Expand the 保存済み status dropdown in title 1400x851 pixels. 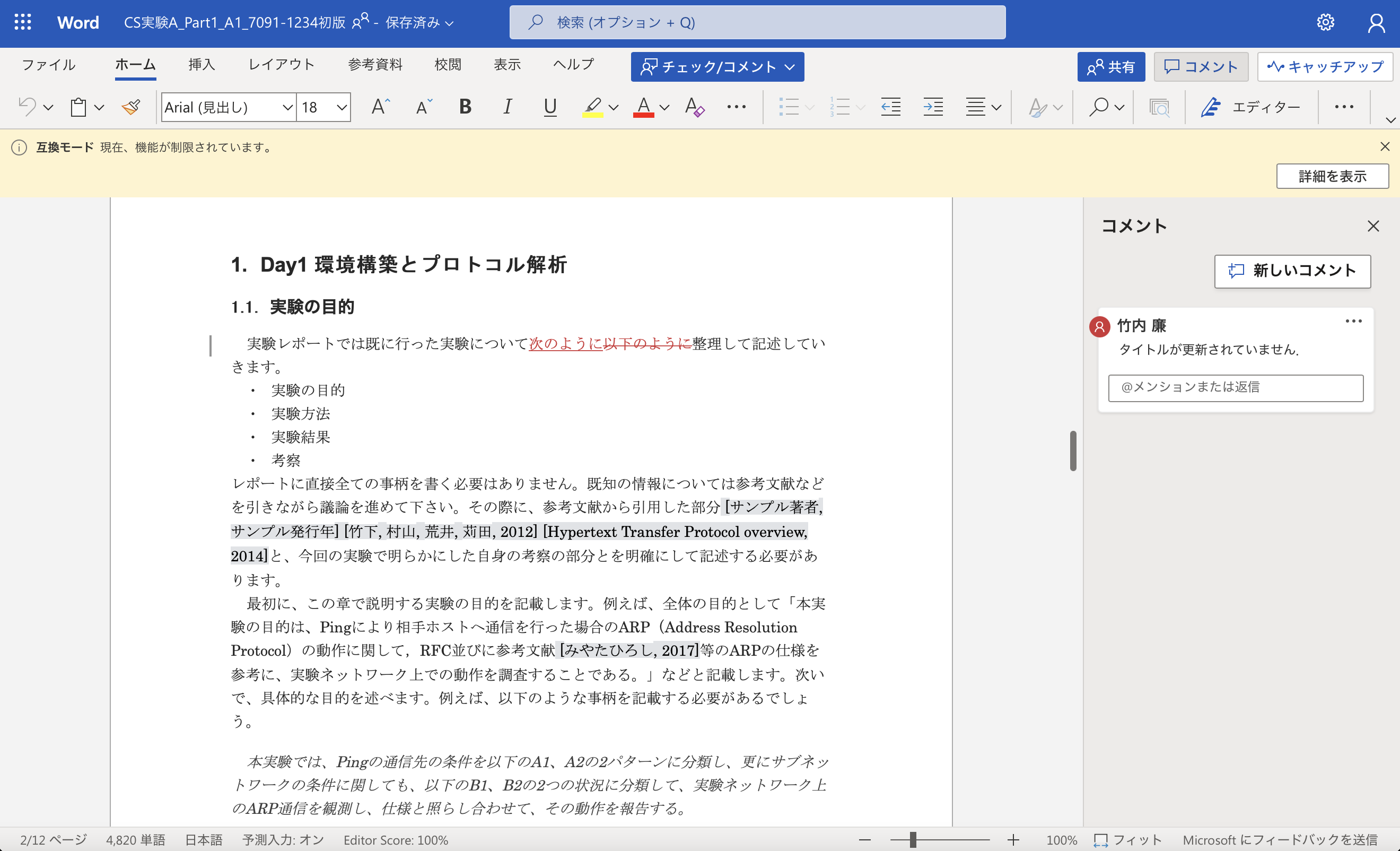[420, 23]
